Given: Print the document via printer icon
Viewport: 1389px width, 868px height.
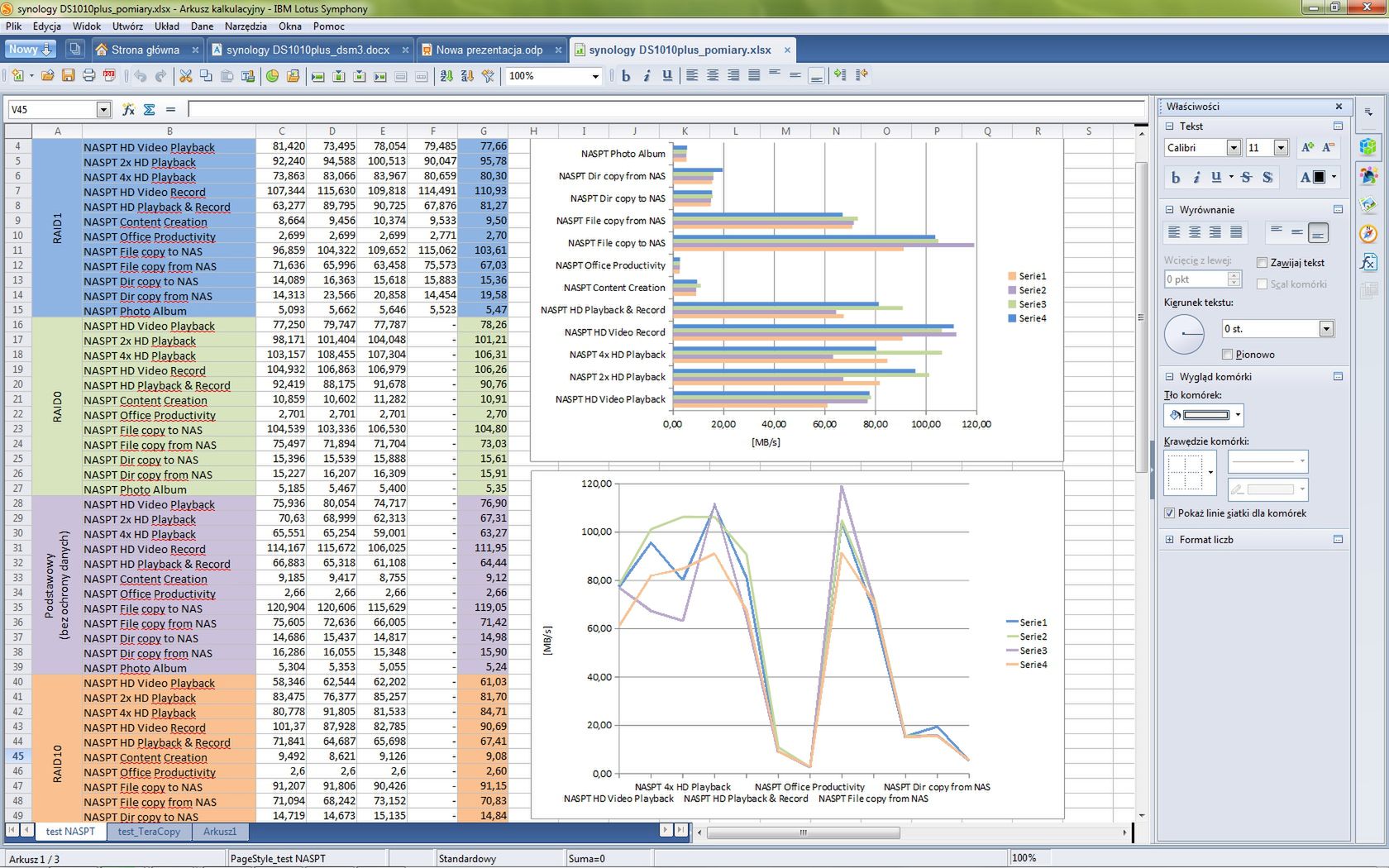Looking at the screenshot, I should tap(89, 75).
